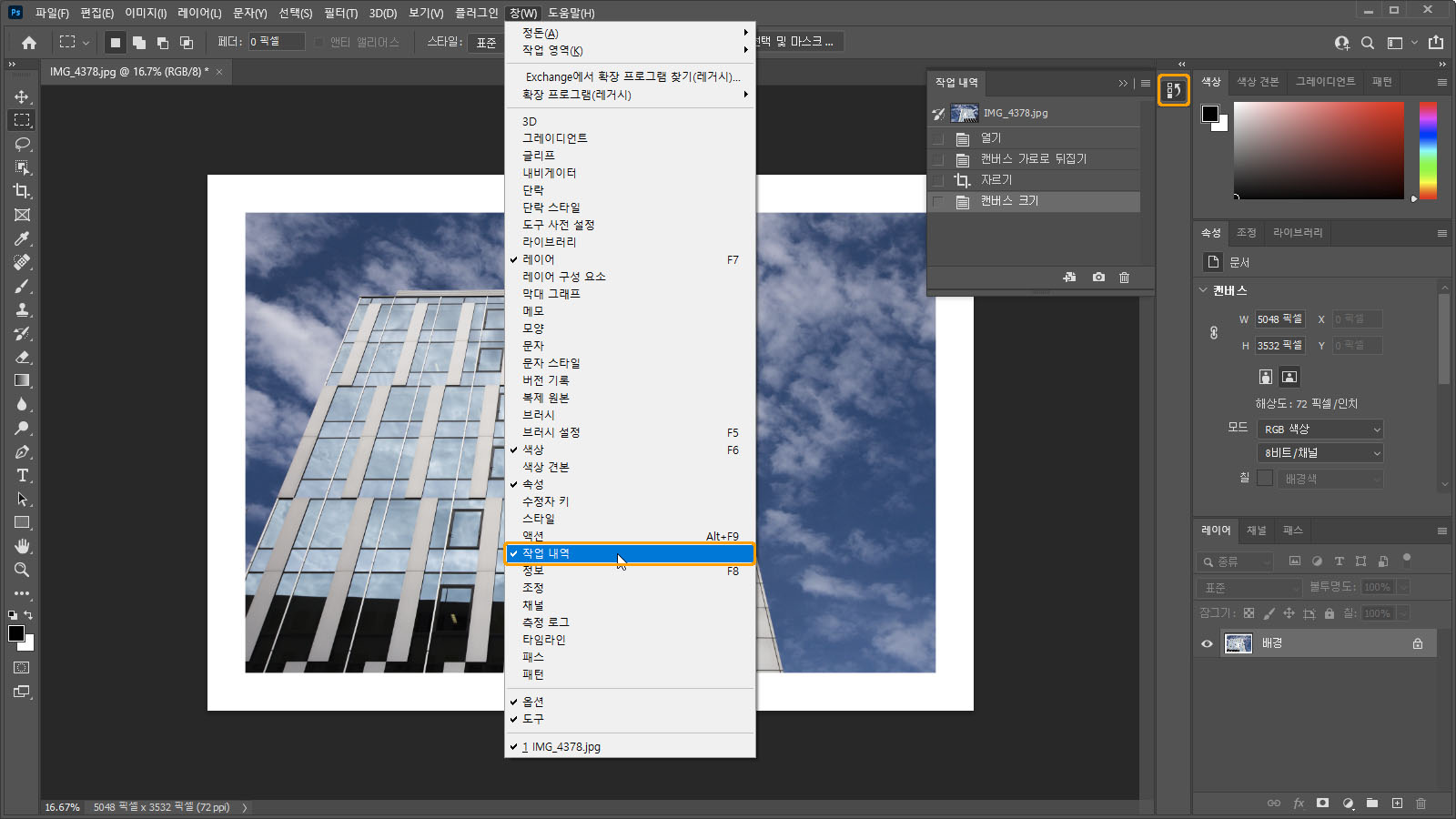
Task: Select the Gradient tool
Action: coord(22,380)
